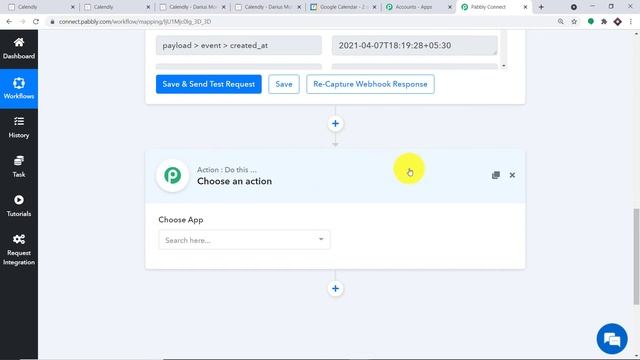Click the green circle extension icon
The height and width of the screenshot is (360, 640).
pyautogui.click(x=591, y=22)
